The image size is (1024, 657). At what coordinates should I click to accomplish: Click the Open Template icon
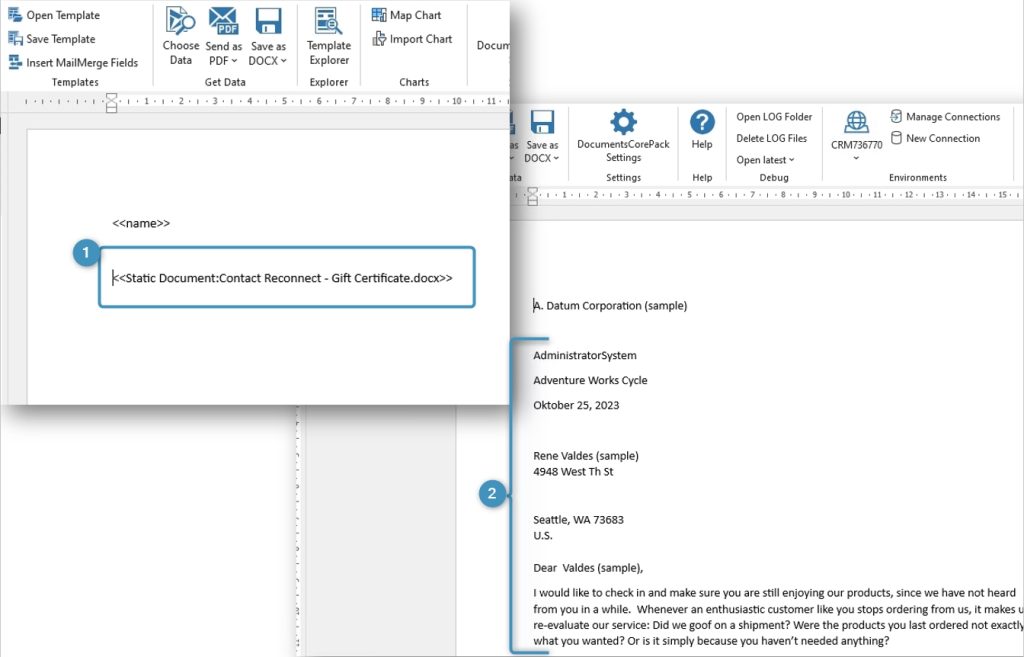coord(15,15)
